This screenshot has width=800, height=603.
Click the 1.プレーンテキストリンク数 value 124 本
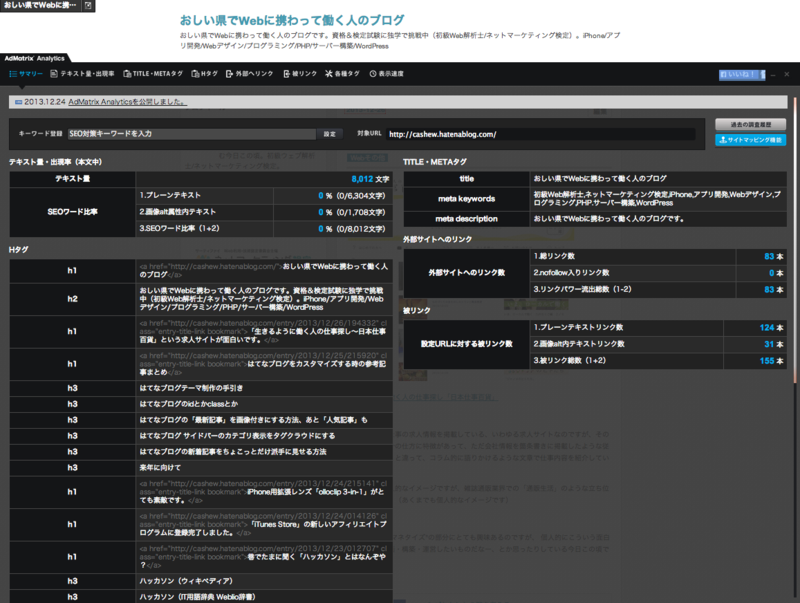pyautogui.click(x=771, y=328)
